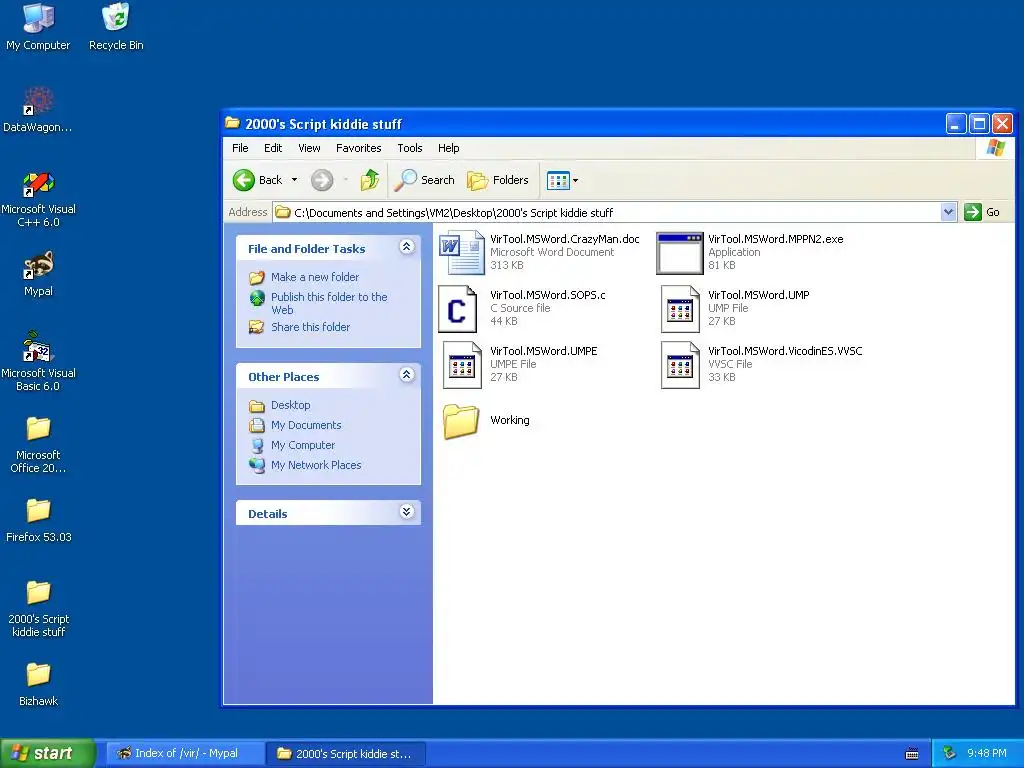The width and height of the screenshot is (1024, 768).
Task: Click the Go button
Action: click(x=982, y=212)
